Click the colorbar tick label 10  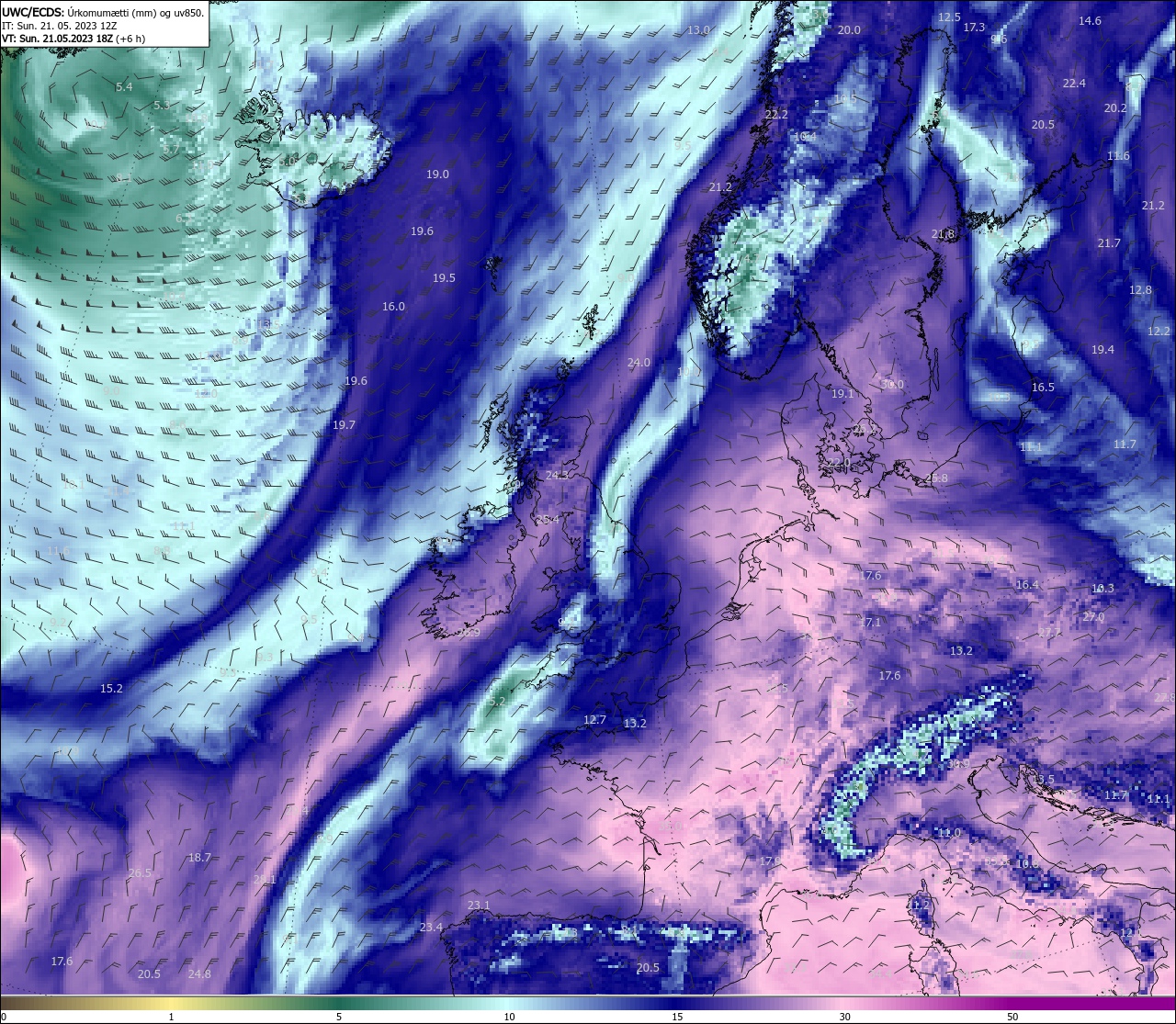coord(508,1017)
